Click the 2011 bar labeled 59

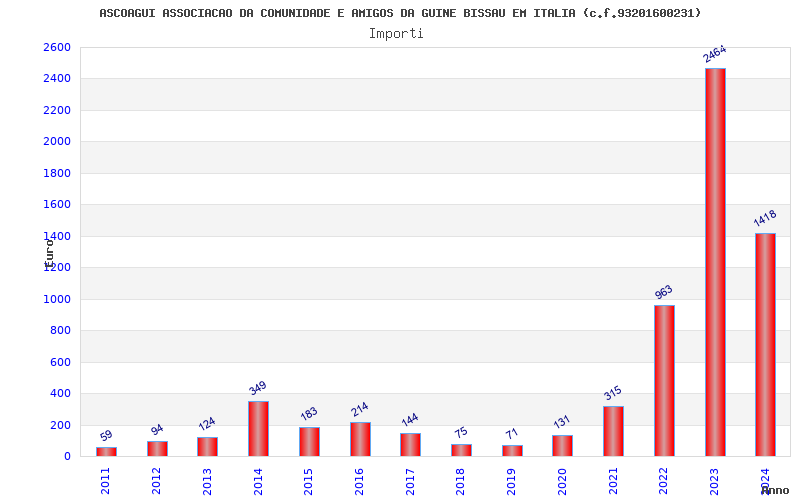[106, 452]
